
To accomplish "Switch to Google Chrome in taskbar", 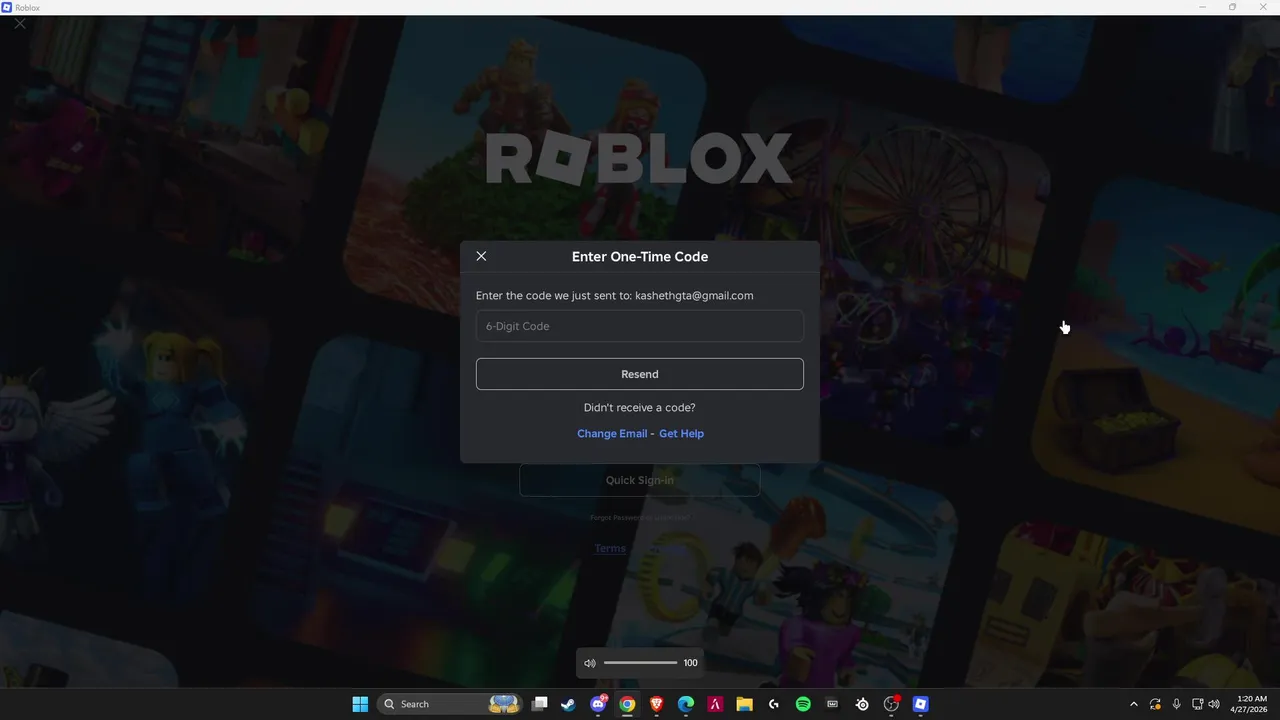I will coord(627,704).
